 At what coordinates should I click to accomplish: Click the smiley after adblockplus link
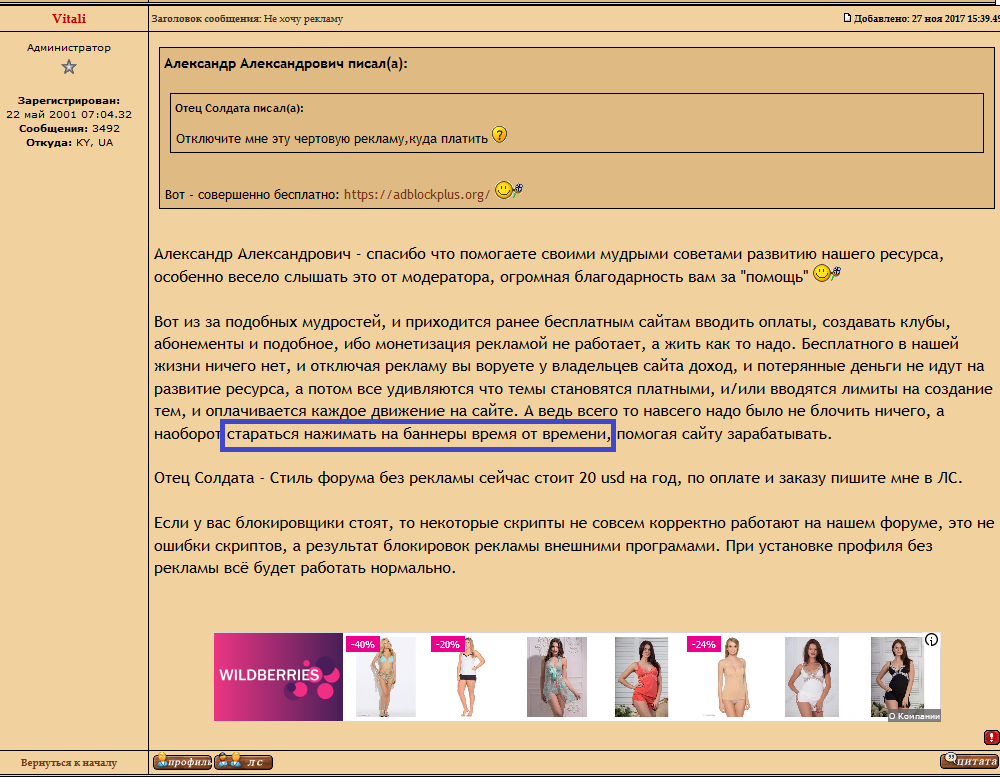509,190
